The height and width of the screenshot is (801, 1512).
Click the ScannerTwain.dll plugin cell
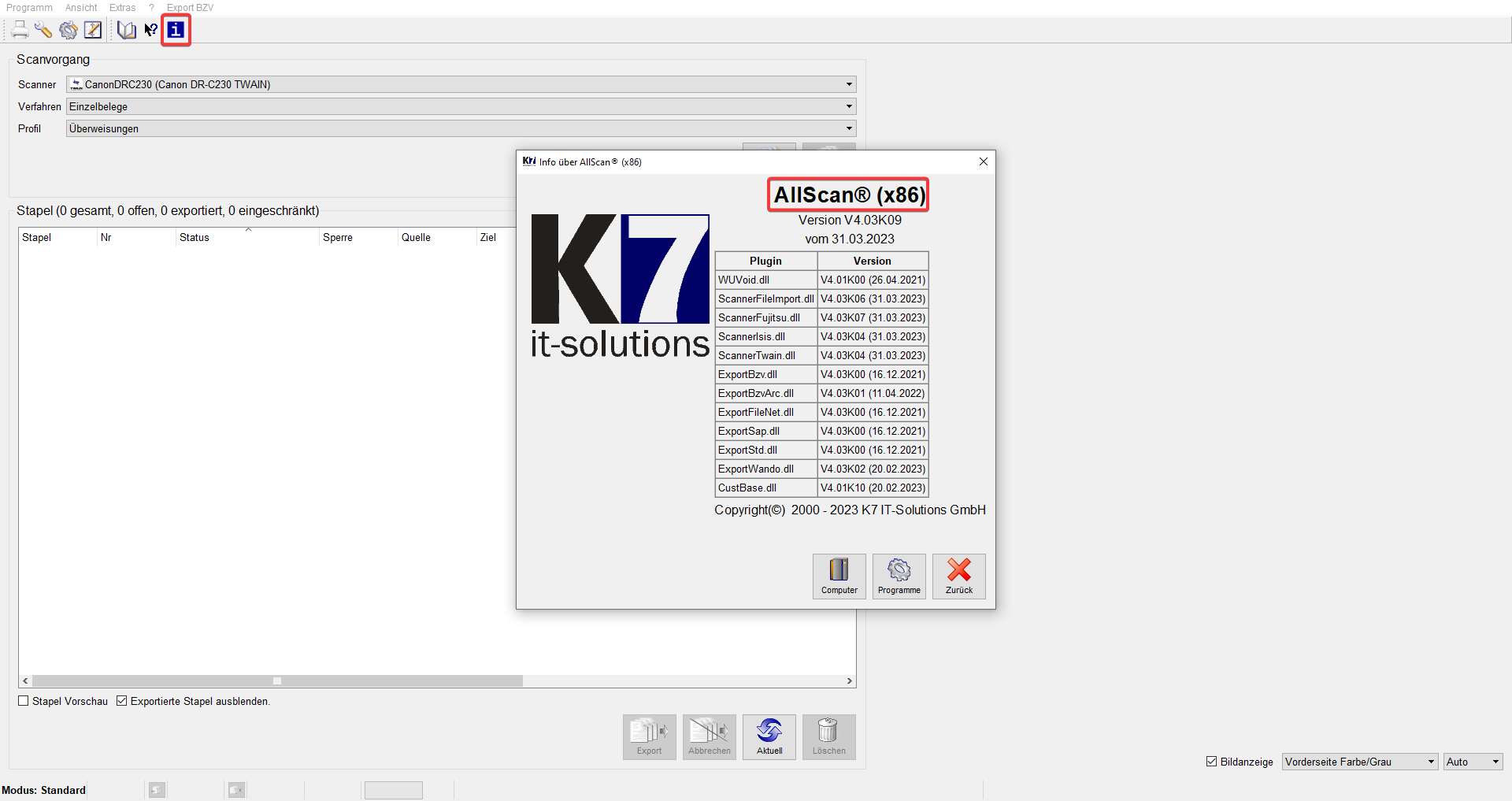(766, 355)
